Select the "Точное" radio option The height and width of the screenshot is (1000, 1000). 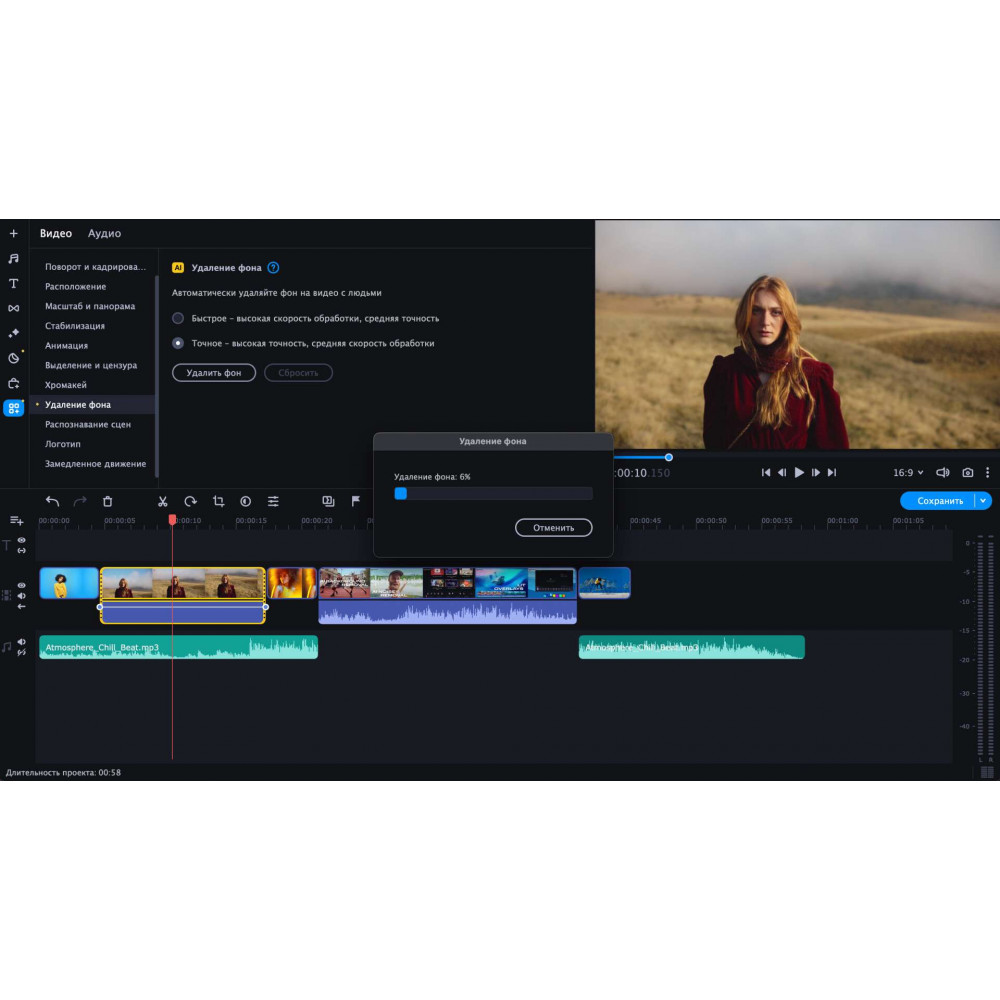[x=178, y=343]
